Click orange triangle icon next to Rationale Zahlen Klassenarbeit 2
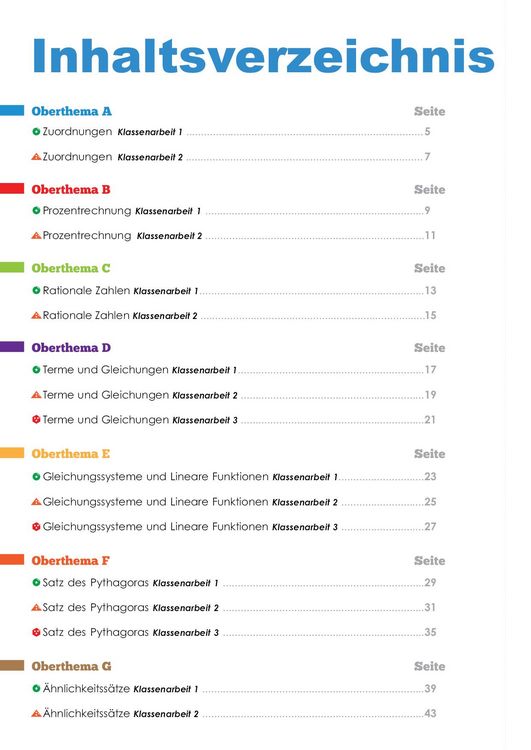531x750 pixels. (36, 316)
